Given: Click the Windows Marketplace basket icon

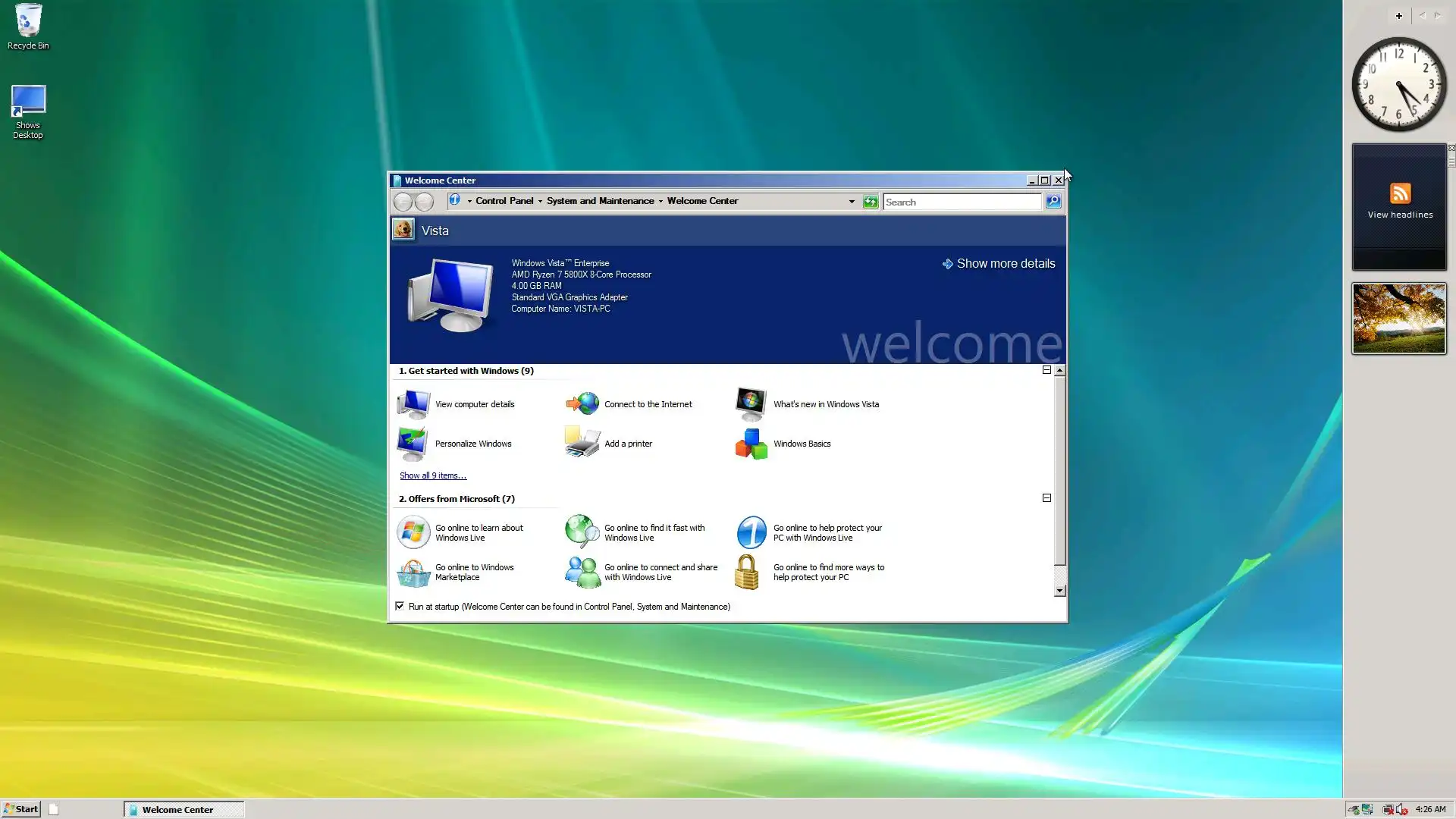Looking at the screenshot, I should point(413,573).
